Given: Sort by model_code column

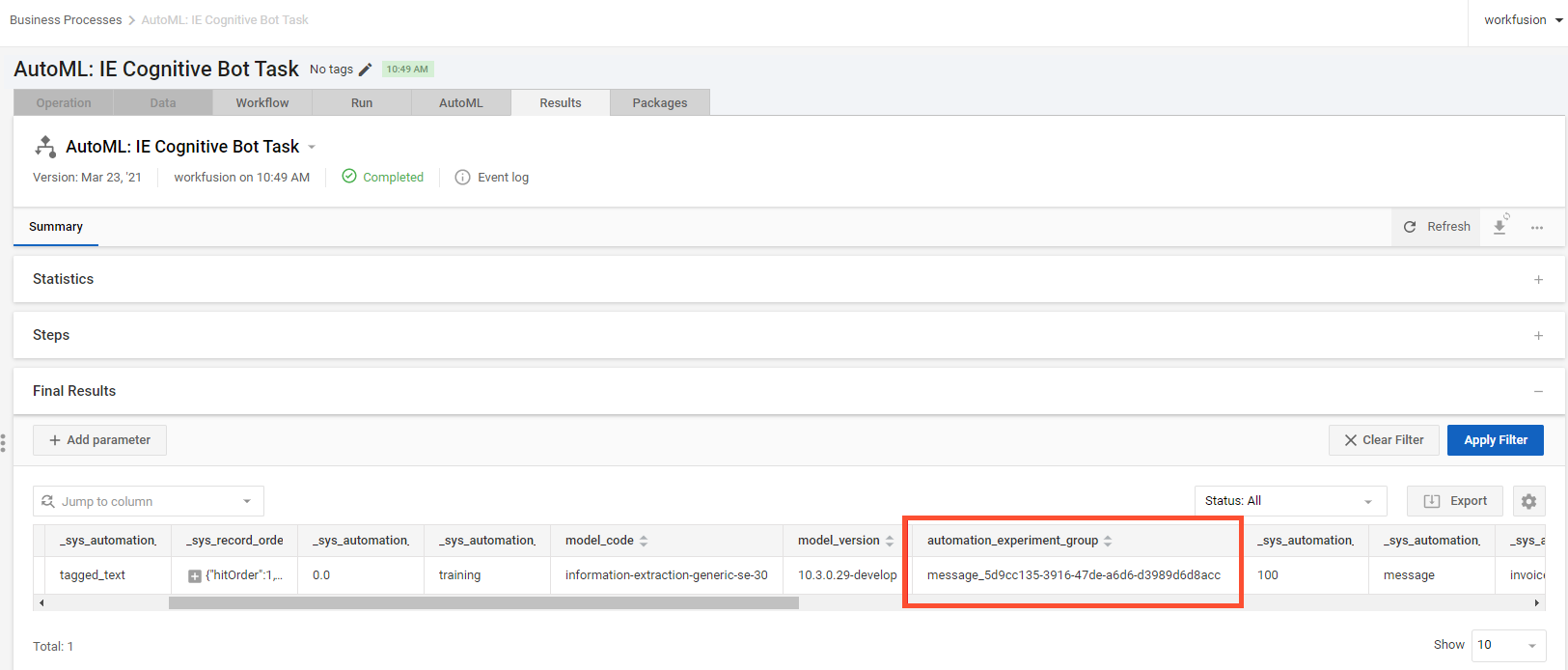Looking at the screenshot, I should pyautogui.click(x=644, y=541).
